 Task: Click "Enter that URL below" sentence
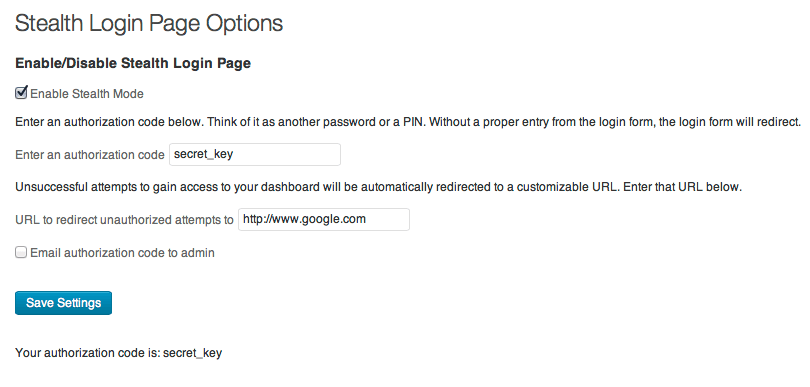click(682, 188)
